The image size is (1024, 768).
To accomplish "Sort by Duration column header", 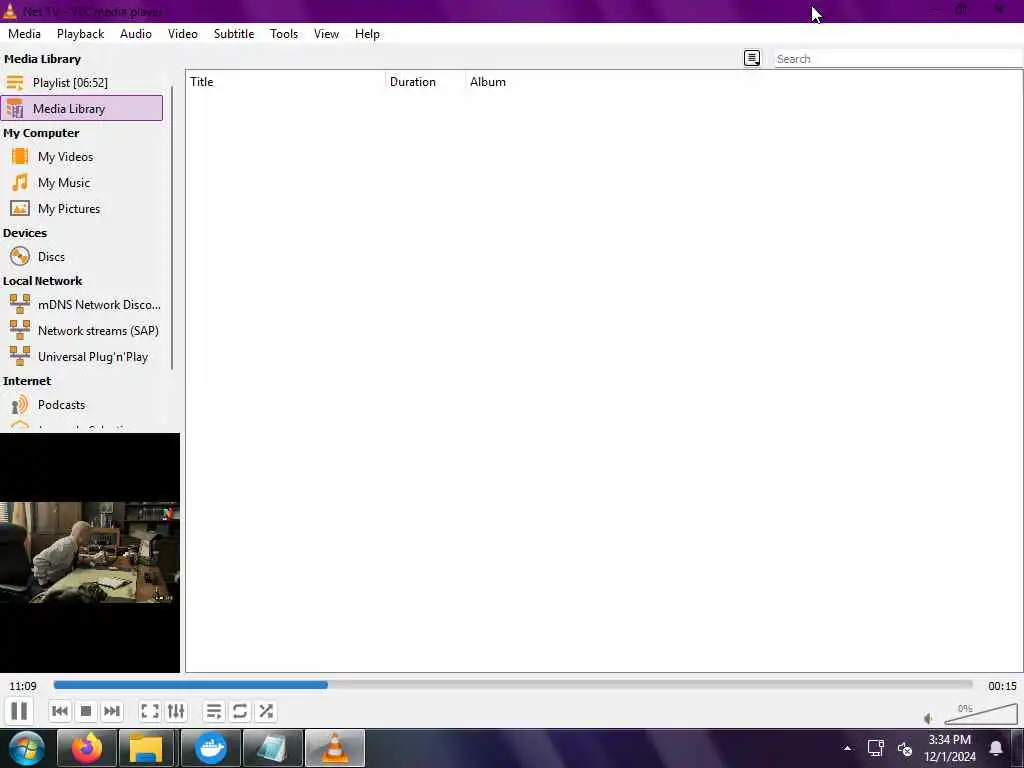I will click(x=425, y=82).
